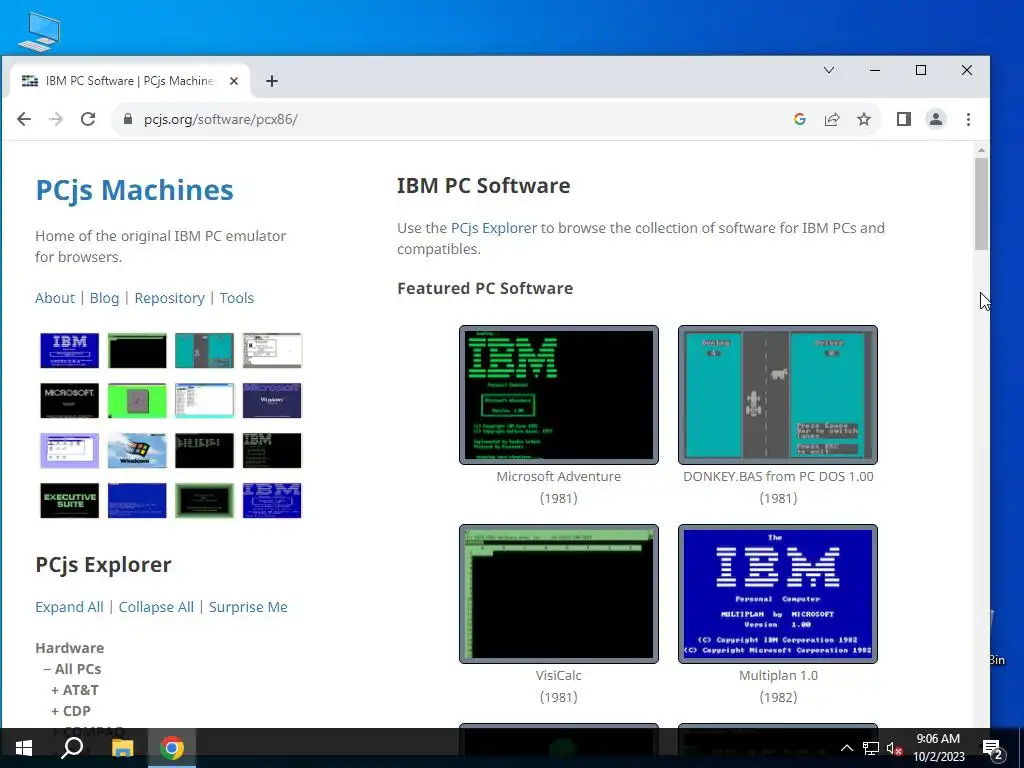This screenshot has height=768, width=1024.
Task: Open the Windows flag logo sidebar thumbnail
Action: (137, 451)
